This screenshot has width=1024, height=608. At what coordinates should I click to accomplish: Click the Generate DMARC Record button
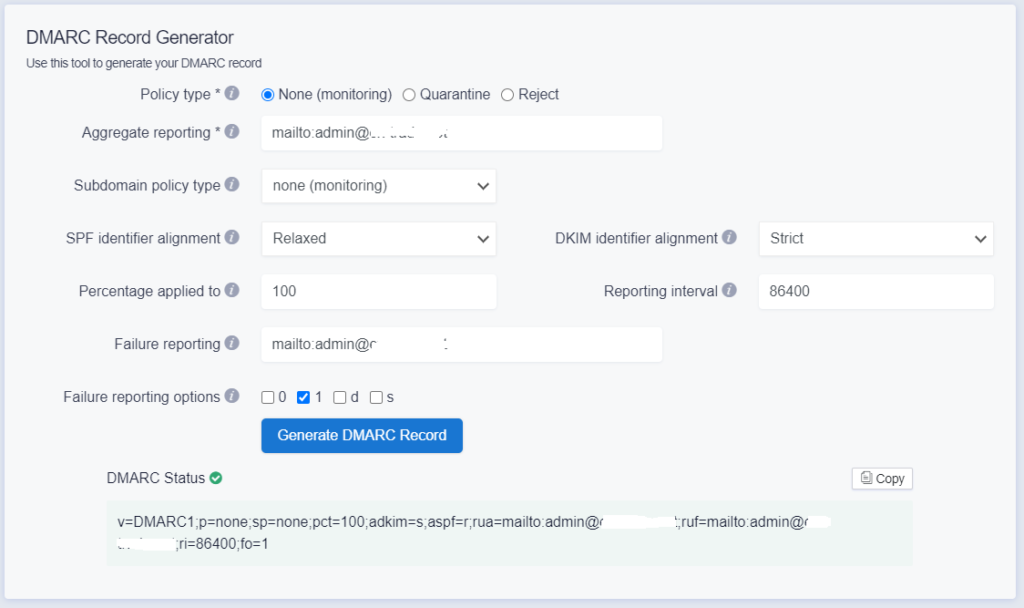362,436
